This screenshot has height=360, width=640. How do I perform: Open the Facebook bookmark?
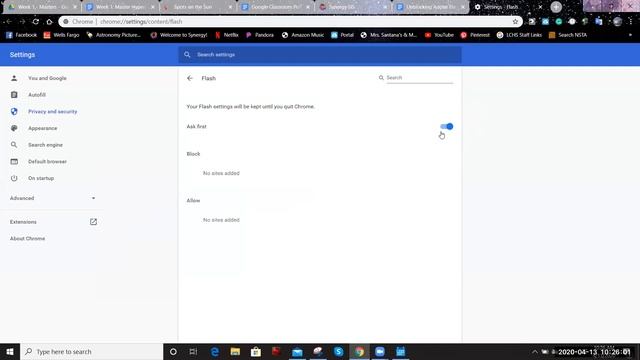click(x=22, y=35)
